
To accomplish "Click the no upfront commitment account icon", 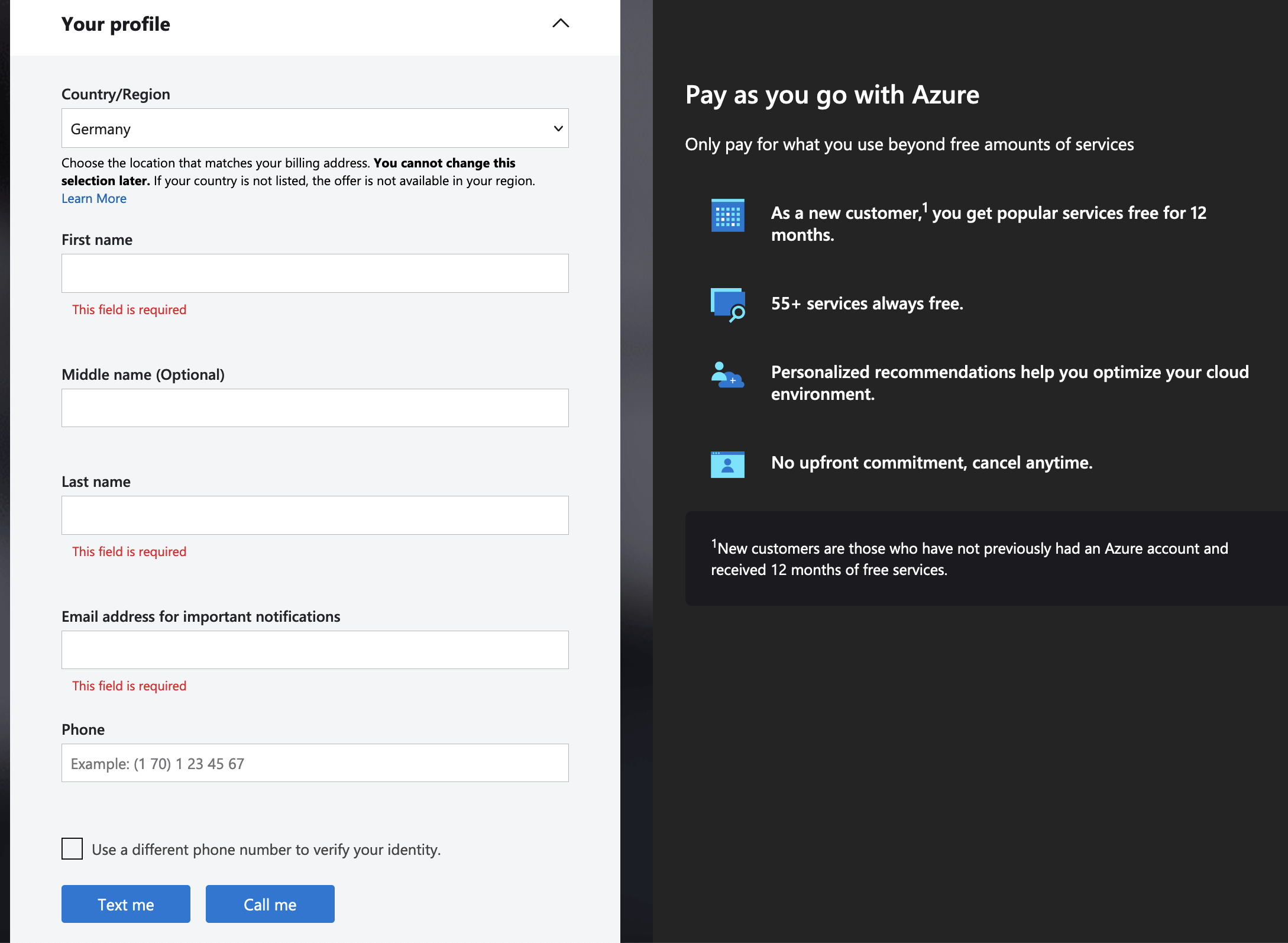I will pos(727,464).
